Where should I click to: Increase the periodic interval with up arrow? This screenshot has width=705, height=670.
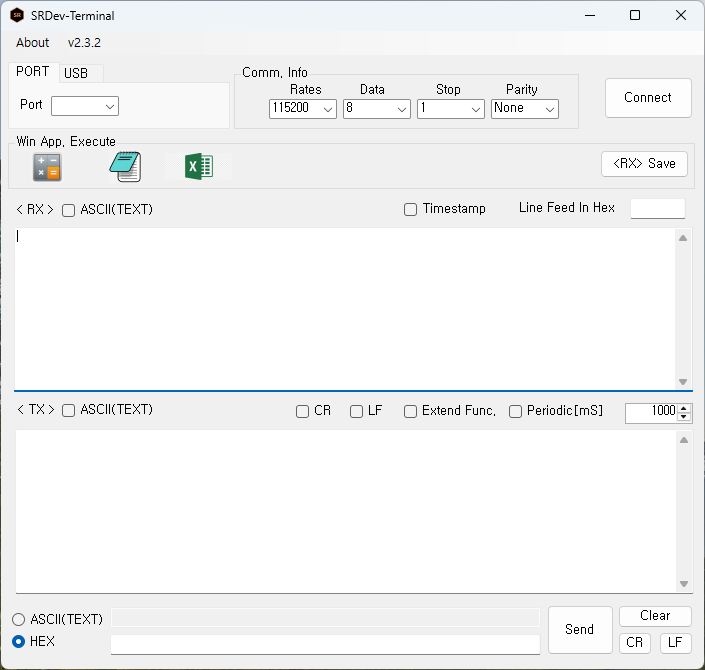[684, 409]
